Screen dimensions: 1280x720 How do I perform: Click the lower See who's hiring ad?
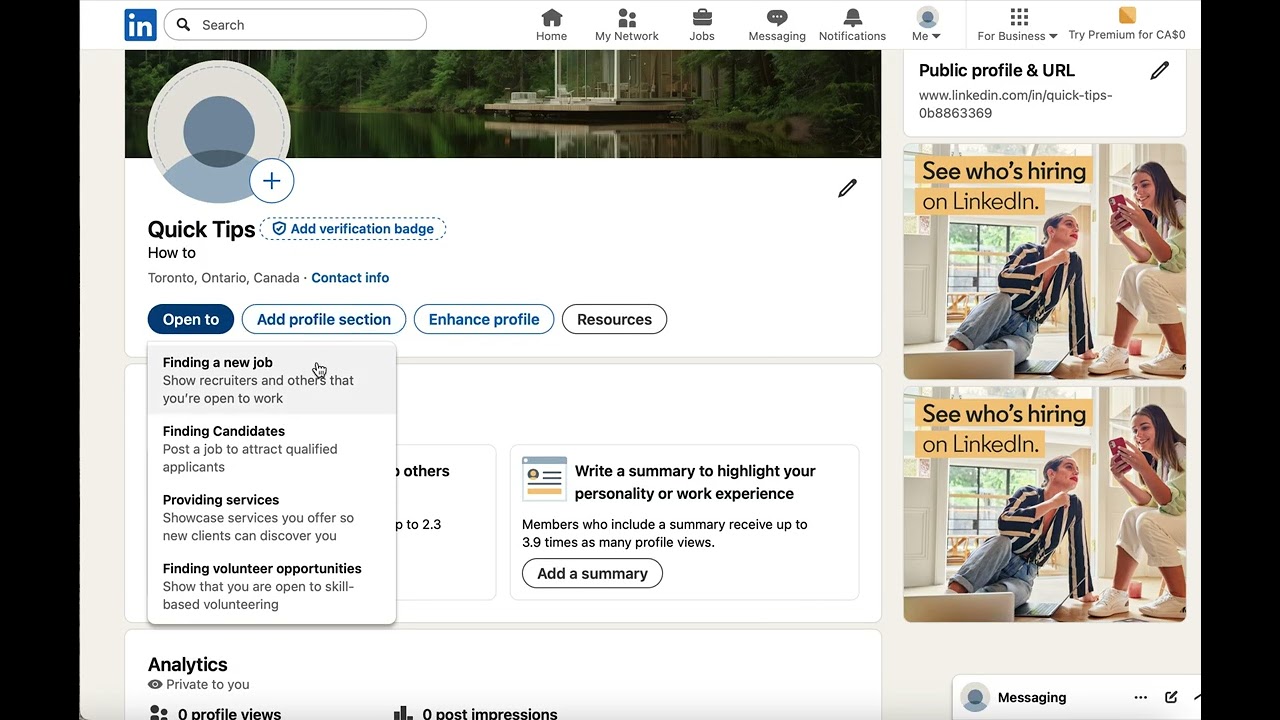pyautogui.click(x=1045, y=504)
